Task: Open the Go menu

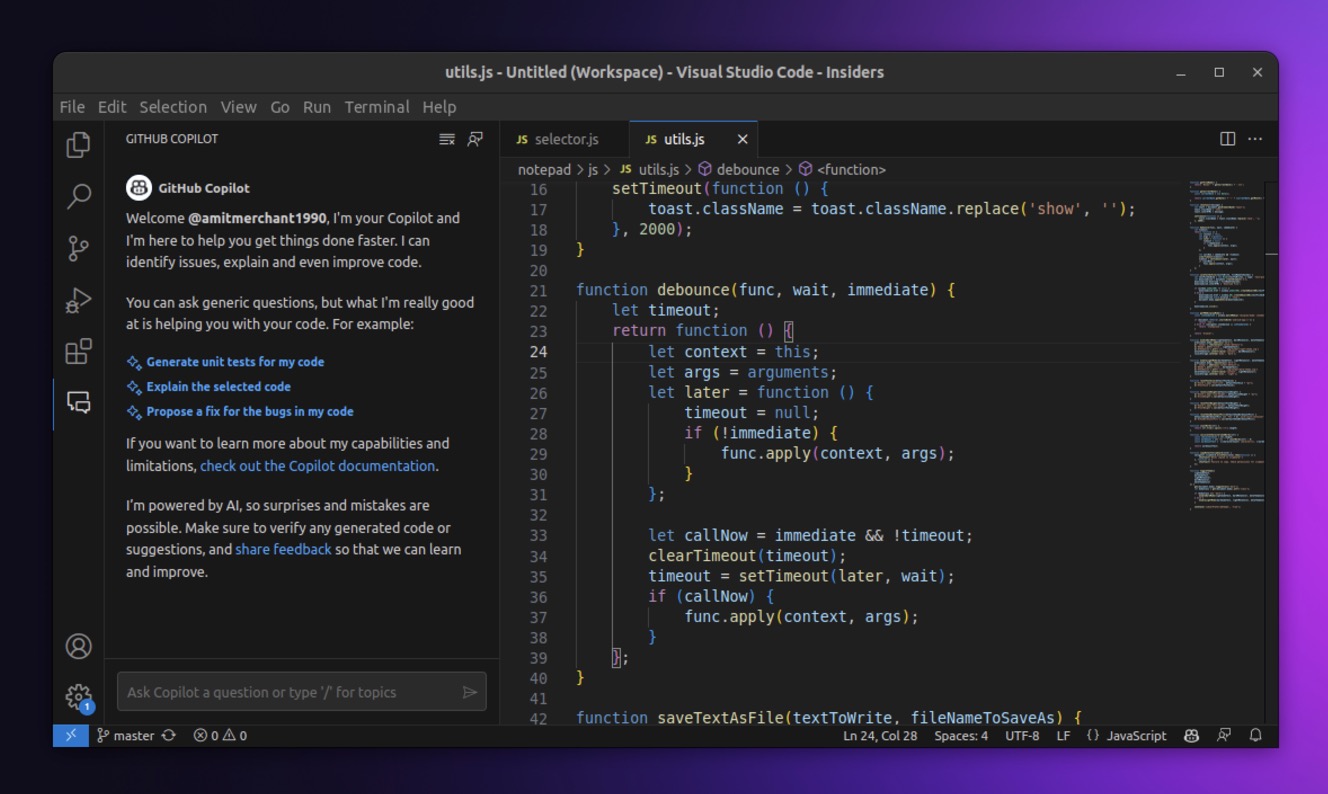Action: click(280, 107)
